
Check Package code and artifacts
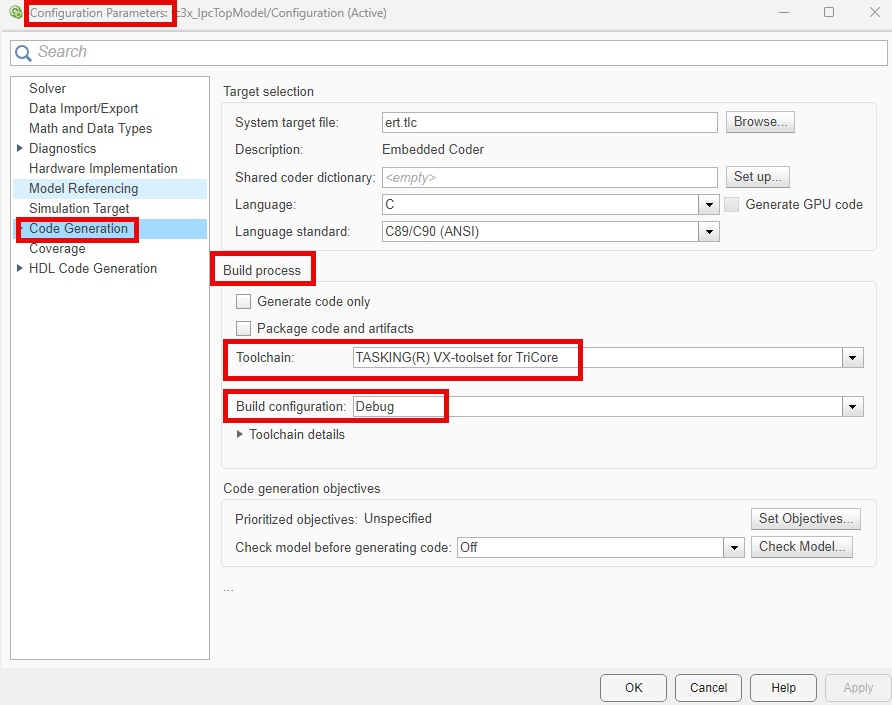pyautogui.click(x=243, y=328)
